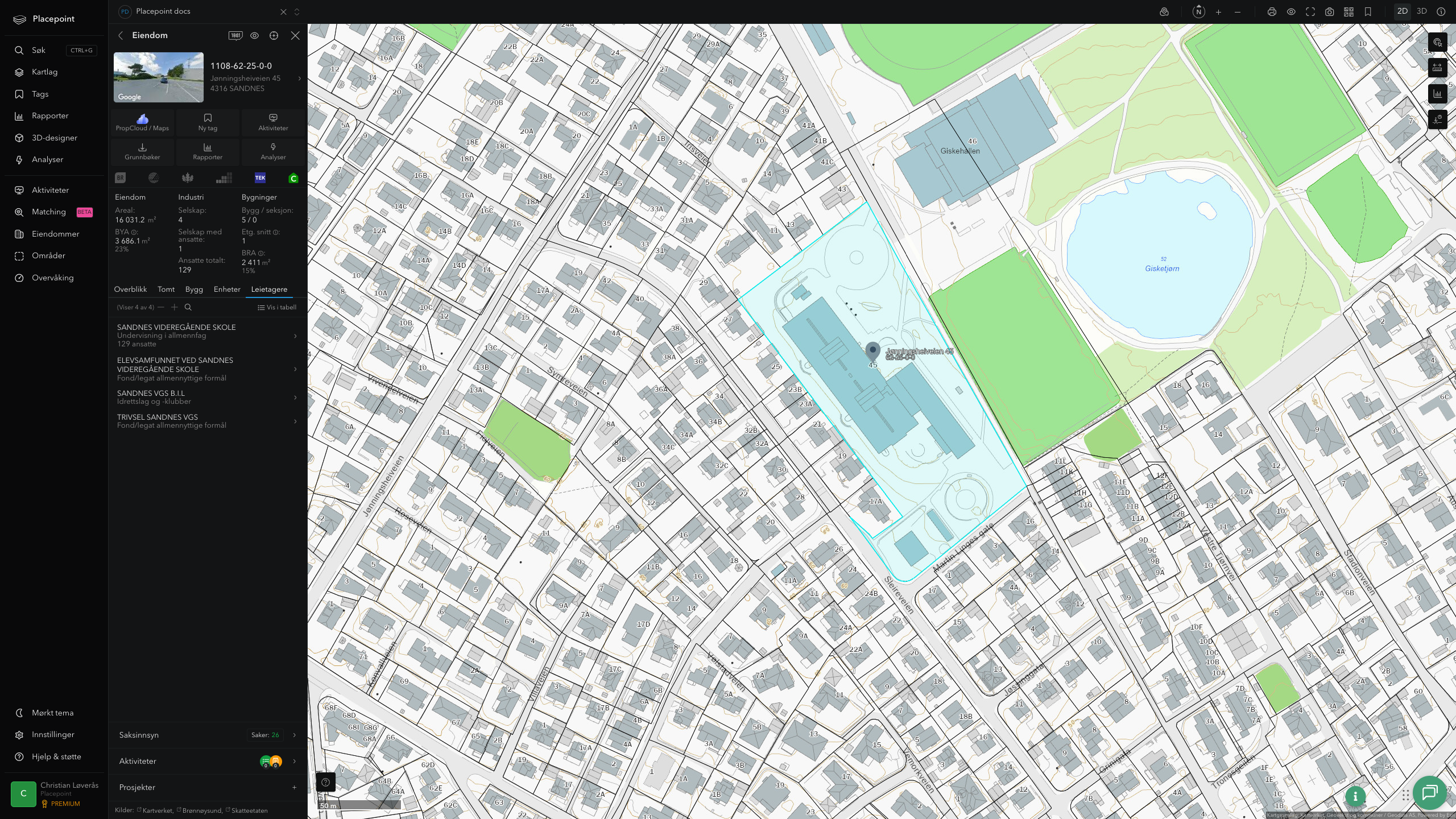Select the Jønningsheiveien 45 map pin marker
Screen dimensions: 1456x819
(872, 350)
